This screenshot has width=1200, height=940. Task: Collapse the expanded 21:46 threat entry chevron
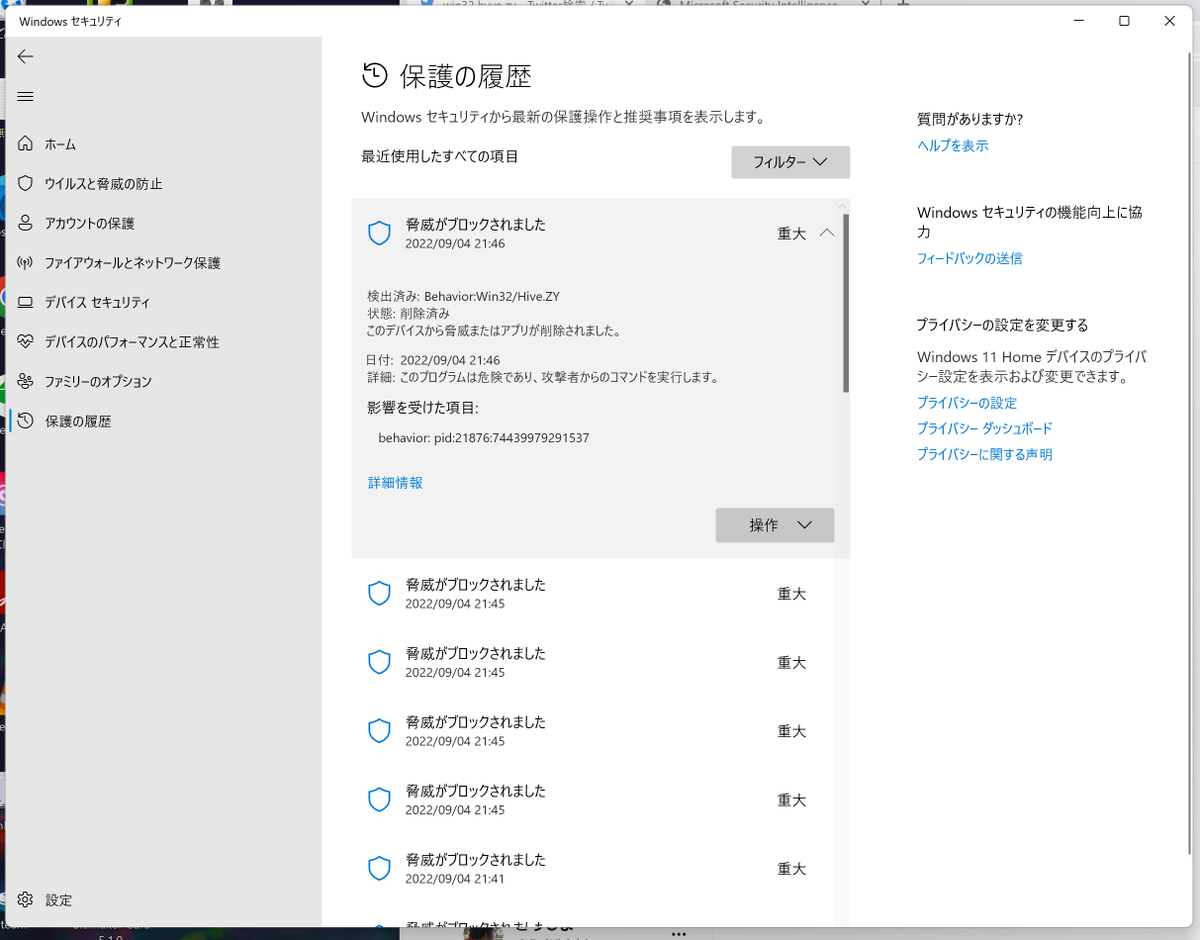tap(826, 233)
